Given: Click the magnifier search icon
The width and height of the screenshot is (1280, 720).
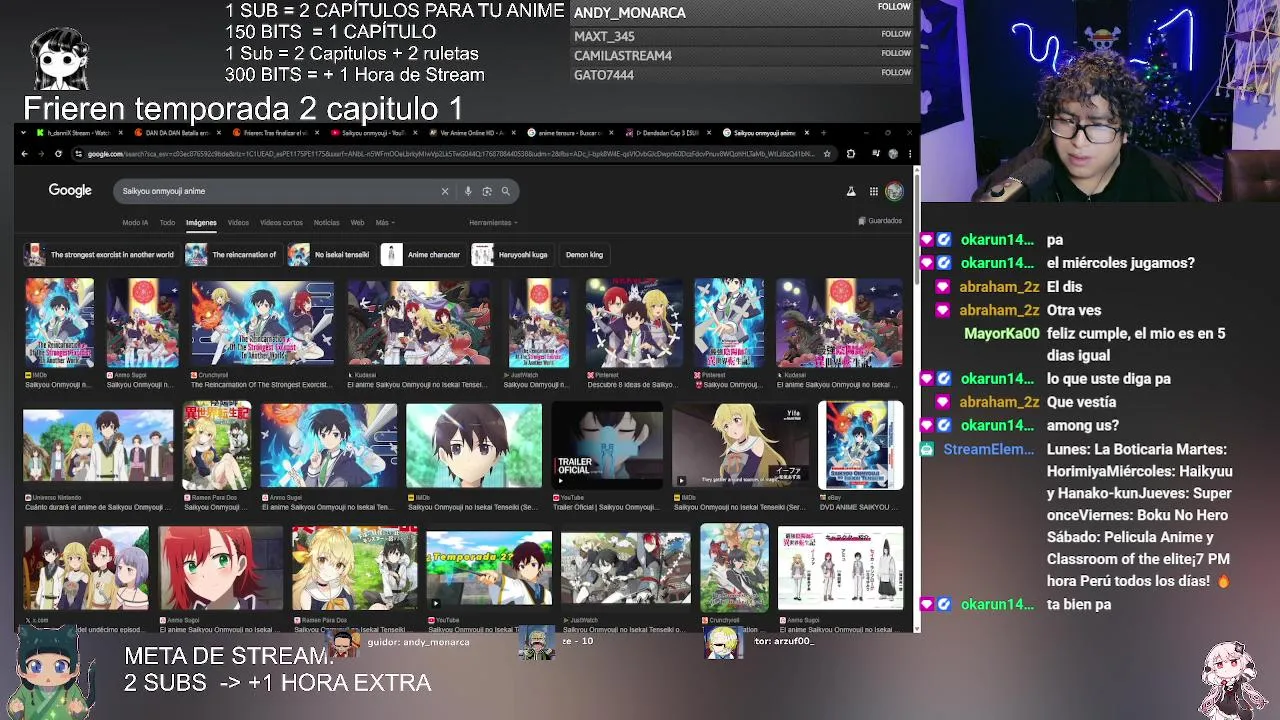Looking at the screenshot, I should point(506,191).
